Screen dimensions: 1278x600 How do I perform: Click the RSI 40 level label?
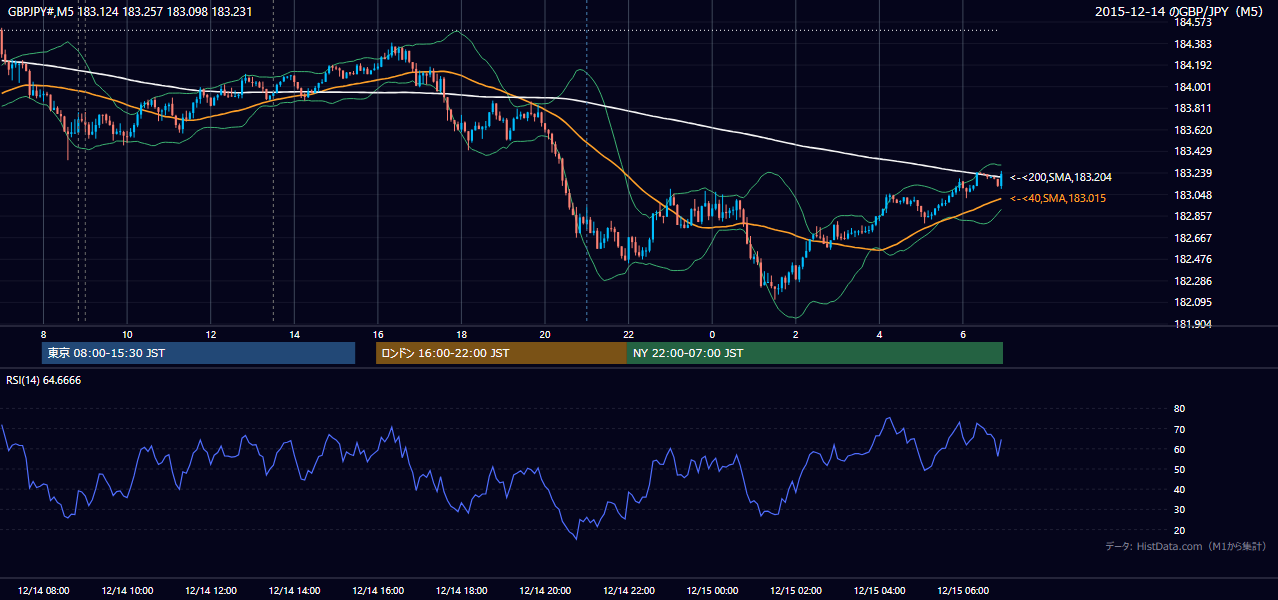pos(1179,490)
